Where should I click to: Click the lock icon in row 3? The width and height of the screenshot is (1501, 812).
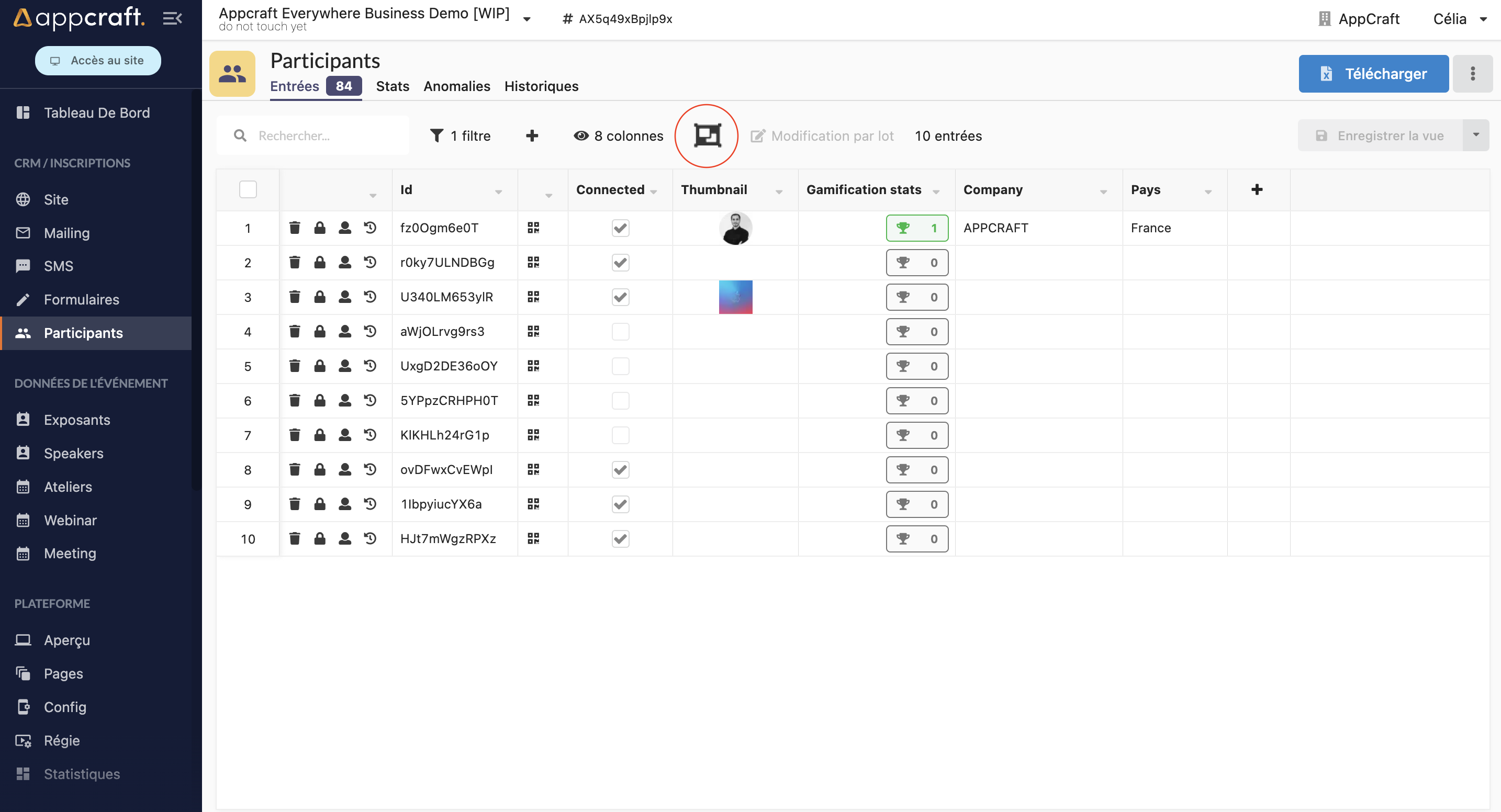[x=320, y=297]
